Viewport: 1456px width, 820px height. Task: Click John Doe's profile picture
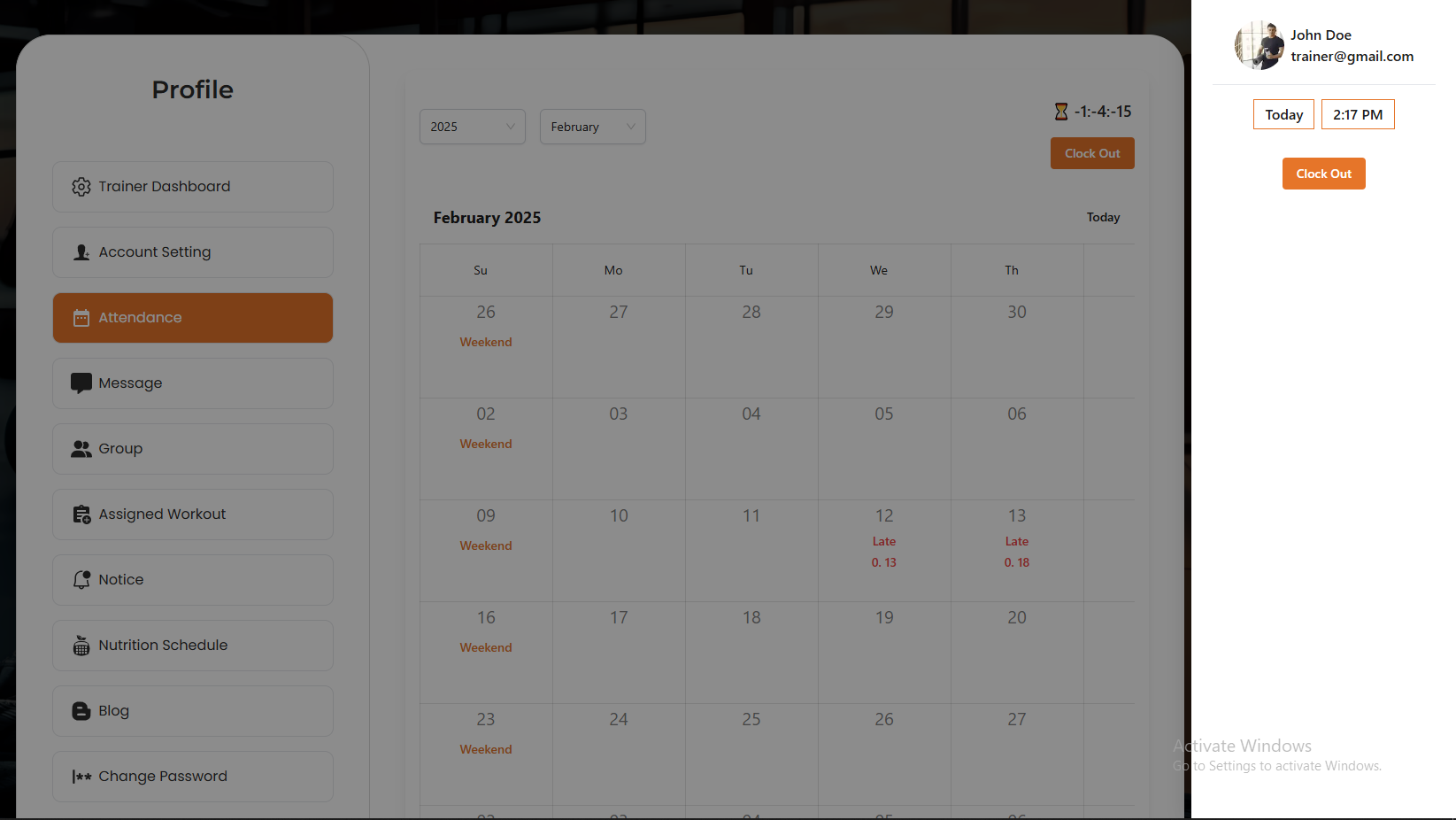pyautogui.click(x=1259, y=46)
